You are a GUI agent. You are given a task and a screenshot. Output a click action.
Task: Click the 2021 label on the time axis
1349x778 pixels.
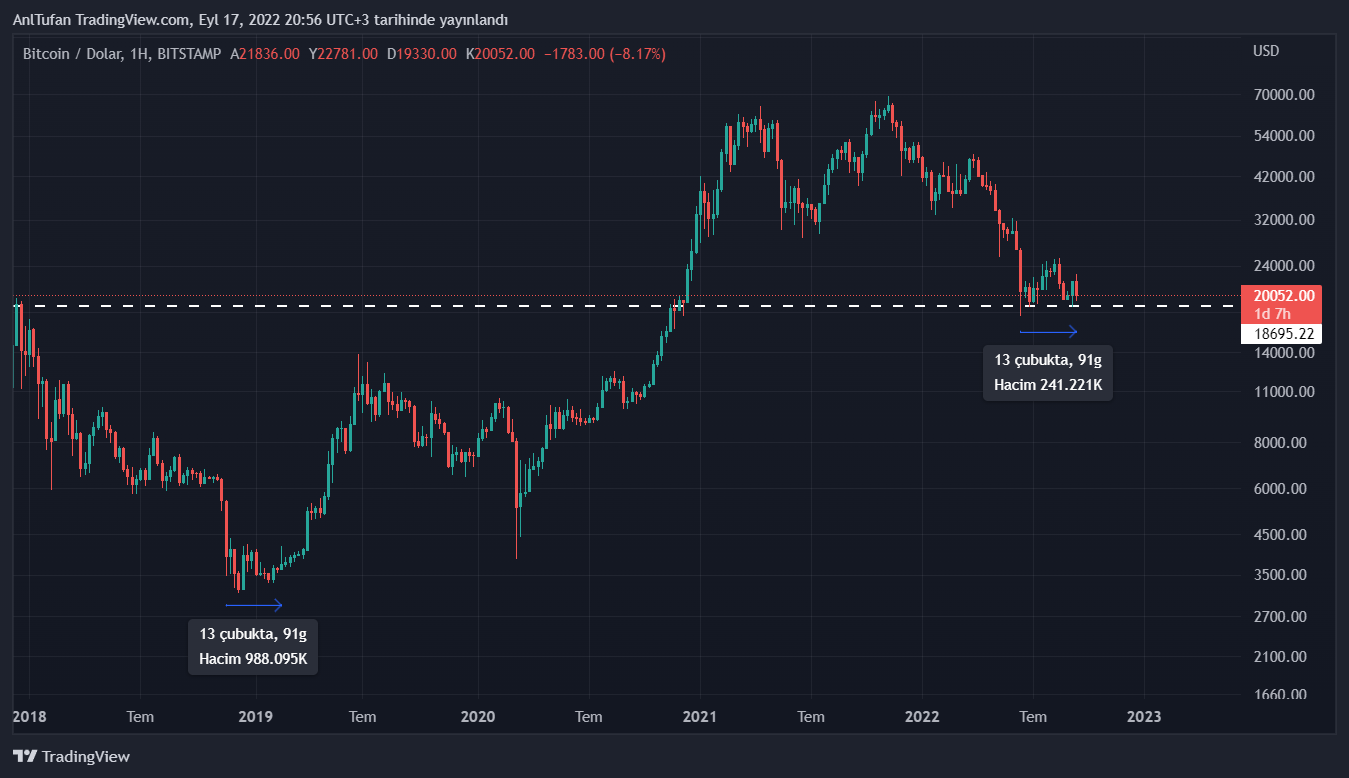click(700, 716)
